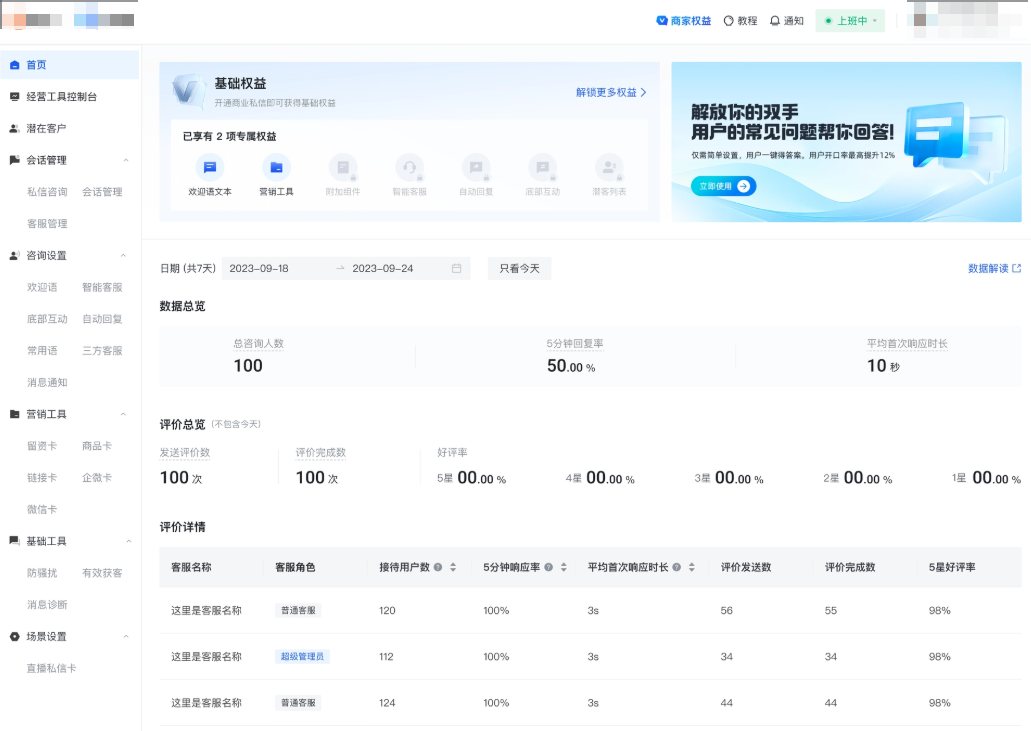The image size is (1031, 731).
Task: Click the locked 自动回复 icon
Action: point(476,170)
